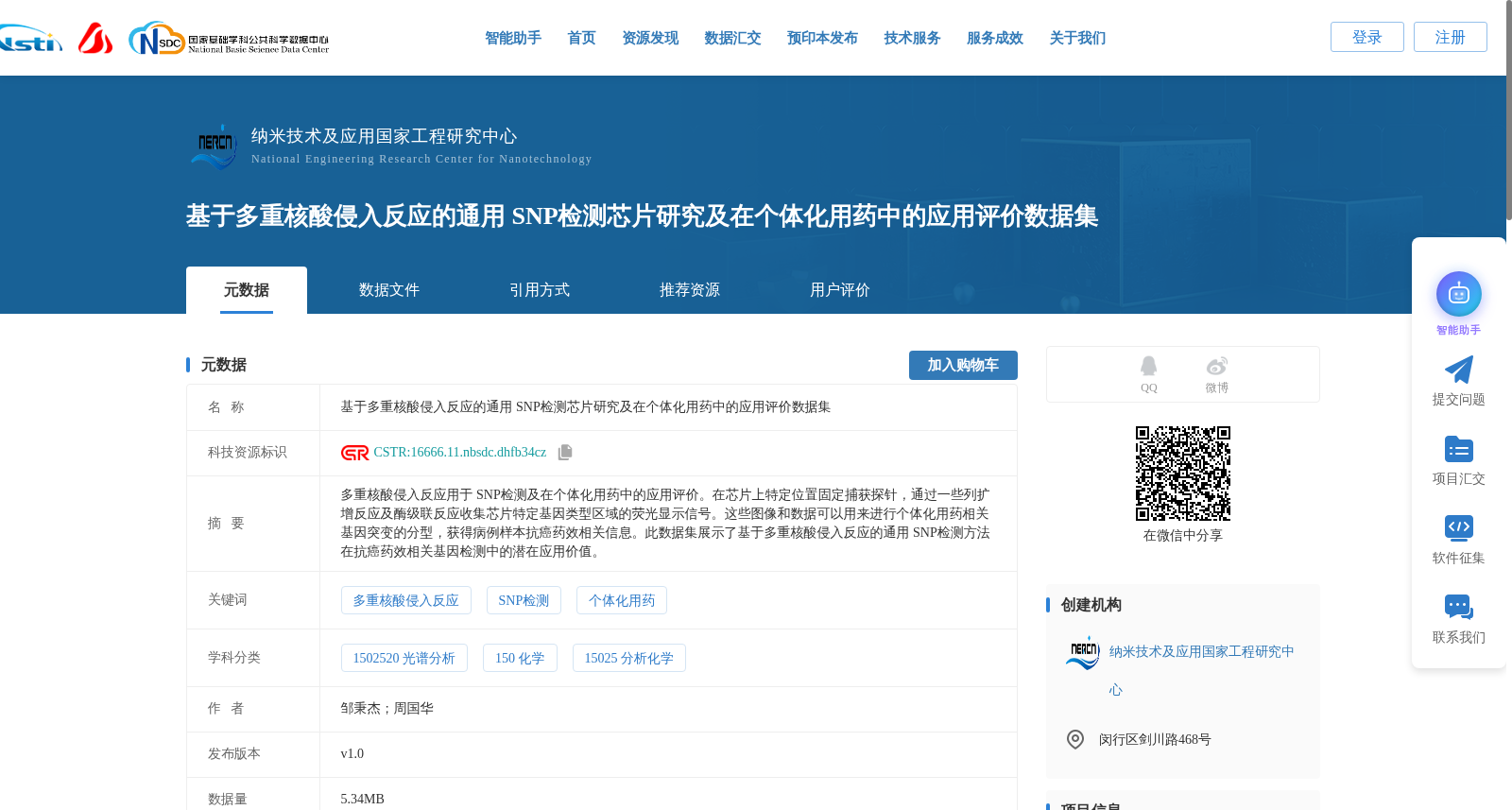
Task: Click the banner text 纳米技术及应用国家工程研究中心
Action: 384,136
